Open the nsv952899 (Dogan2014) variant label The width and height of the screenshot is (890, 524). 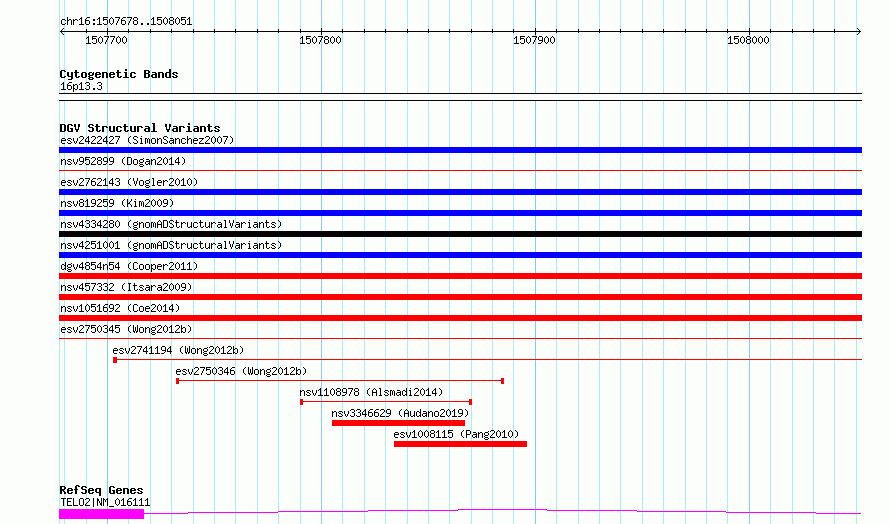pyautogui.click(x=123, y=161)
